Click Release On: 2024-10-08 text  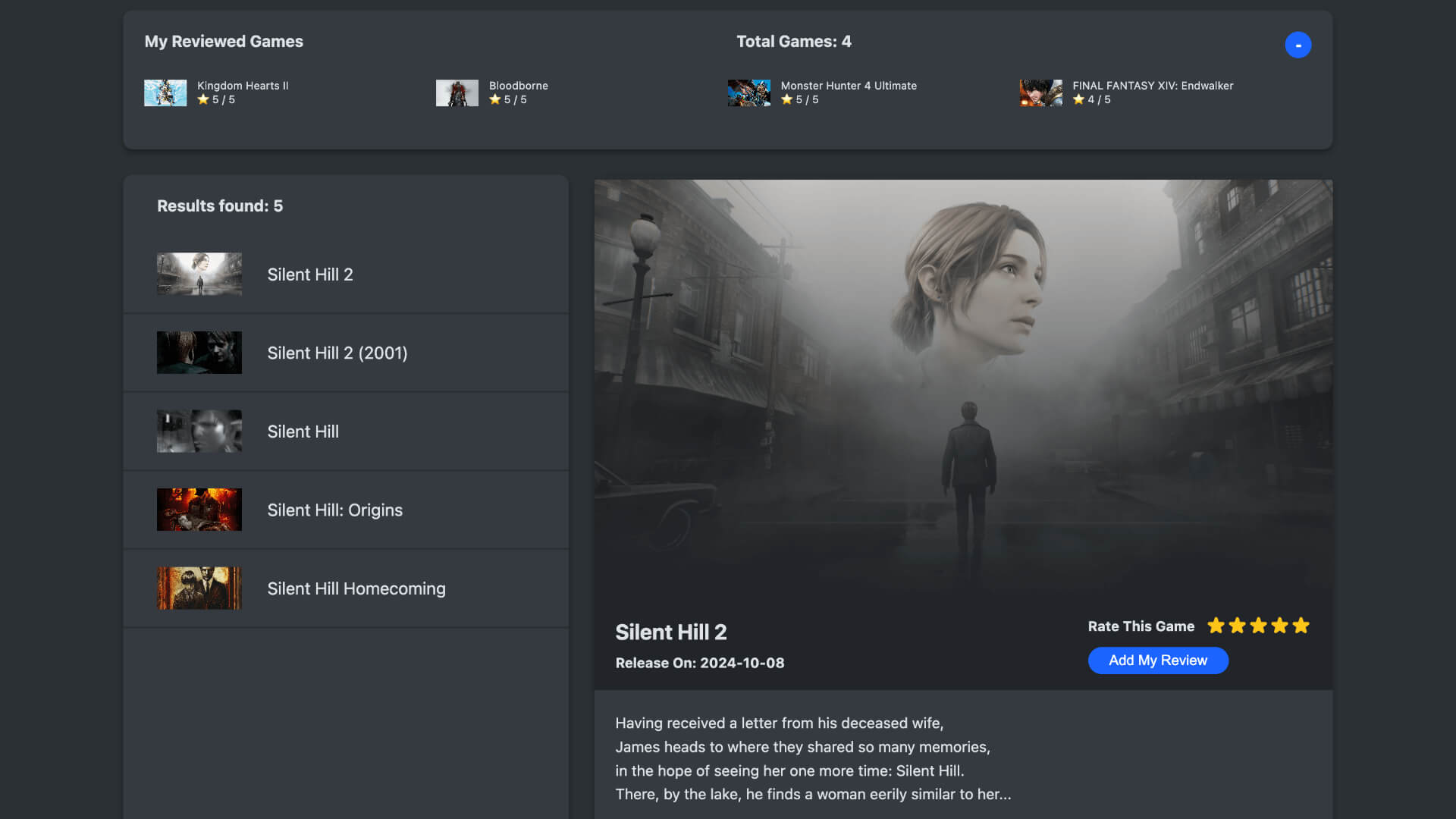point(700,663)
